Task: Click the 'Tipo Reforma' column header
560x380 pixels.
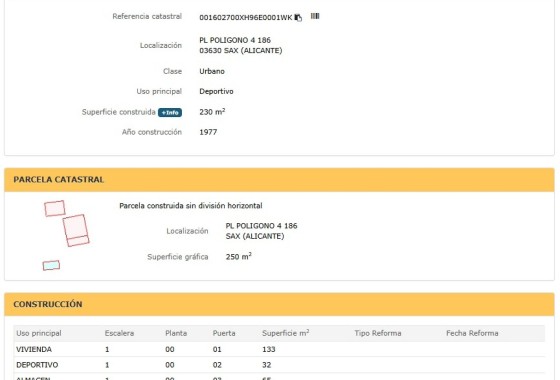Action: tap(378, 333)
